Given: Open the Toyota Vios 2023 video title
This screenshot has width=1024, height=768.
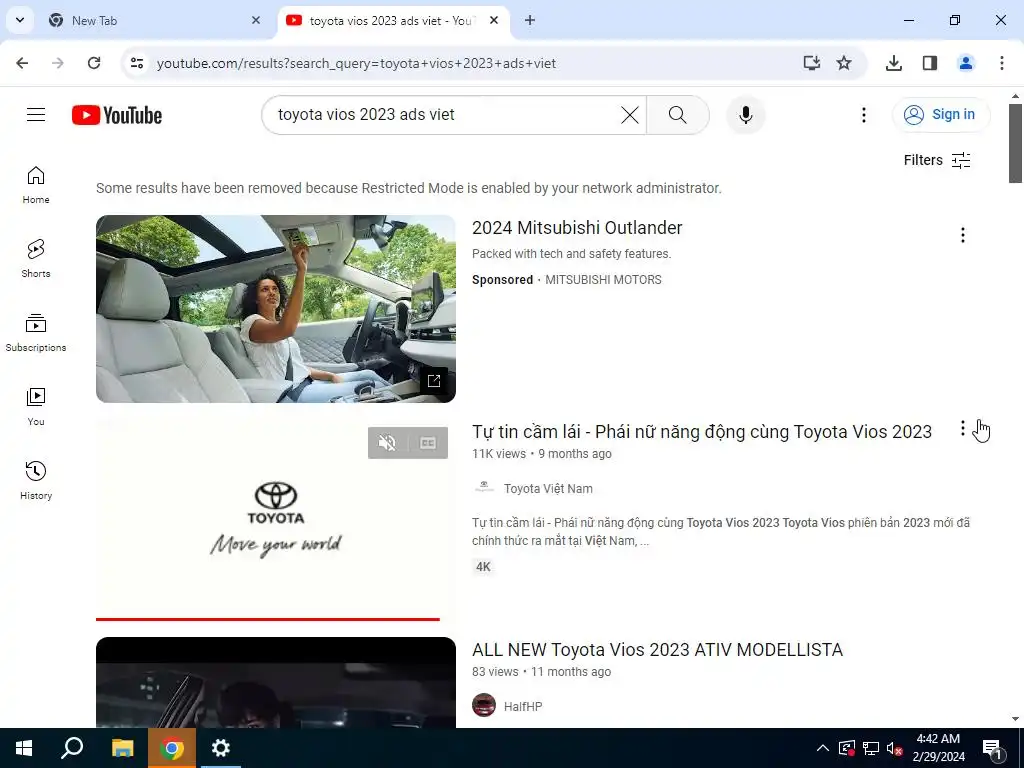Looking at the screenshot, I should [x=702, y=432].
